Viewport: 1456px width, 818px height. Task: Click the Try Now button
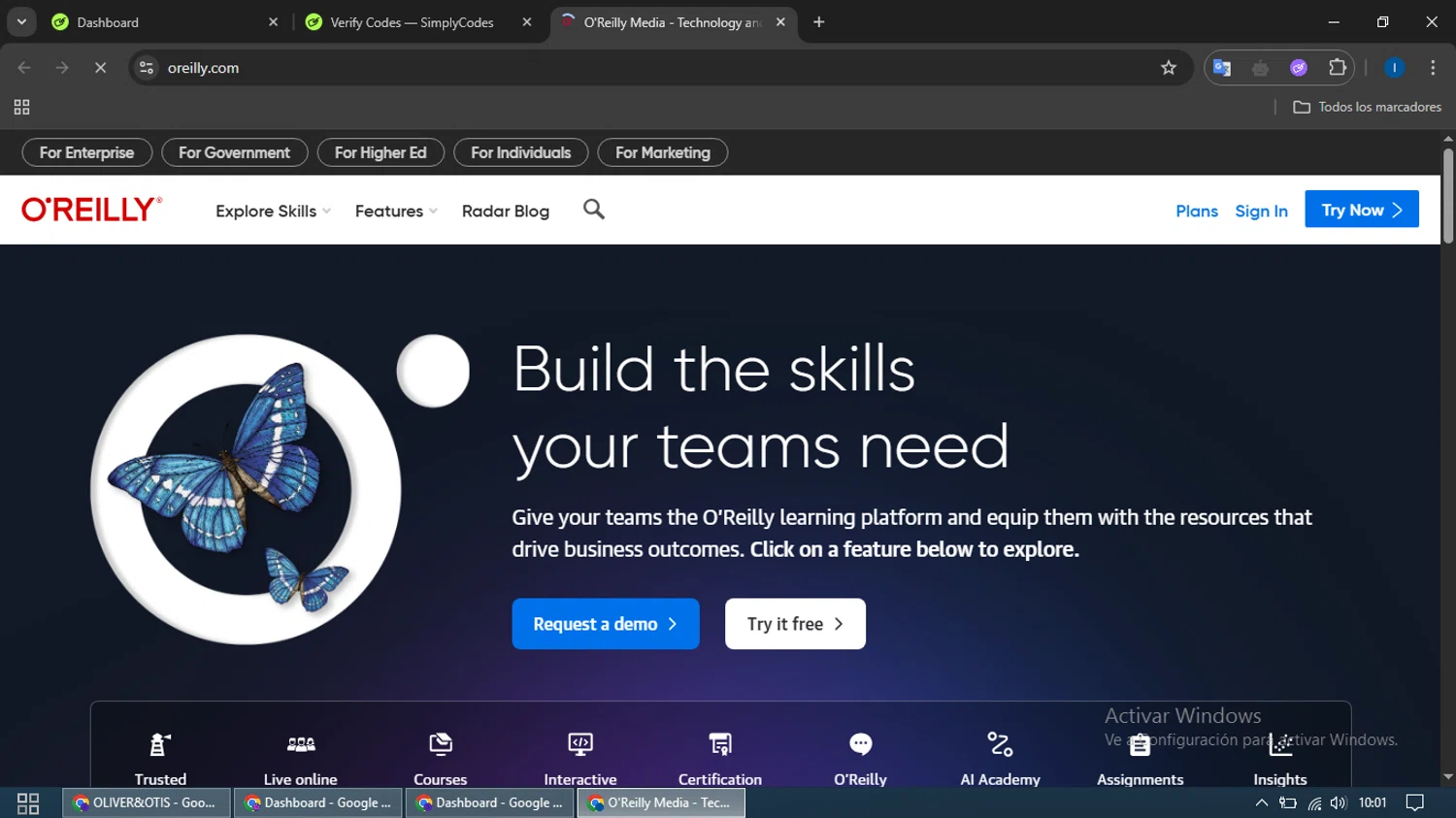pos(1362,210)
